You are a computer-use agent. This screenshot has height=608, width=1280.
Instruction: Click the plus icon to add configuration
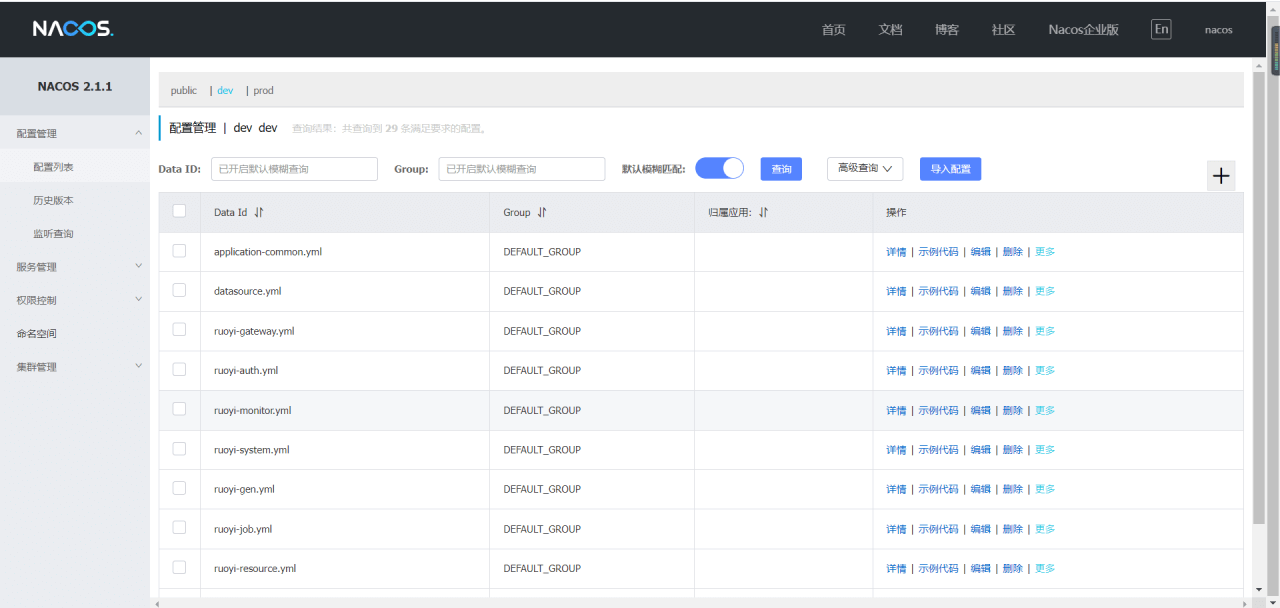(1221, 176)
